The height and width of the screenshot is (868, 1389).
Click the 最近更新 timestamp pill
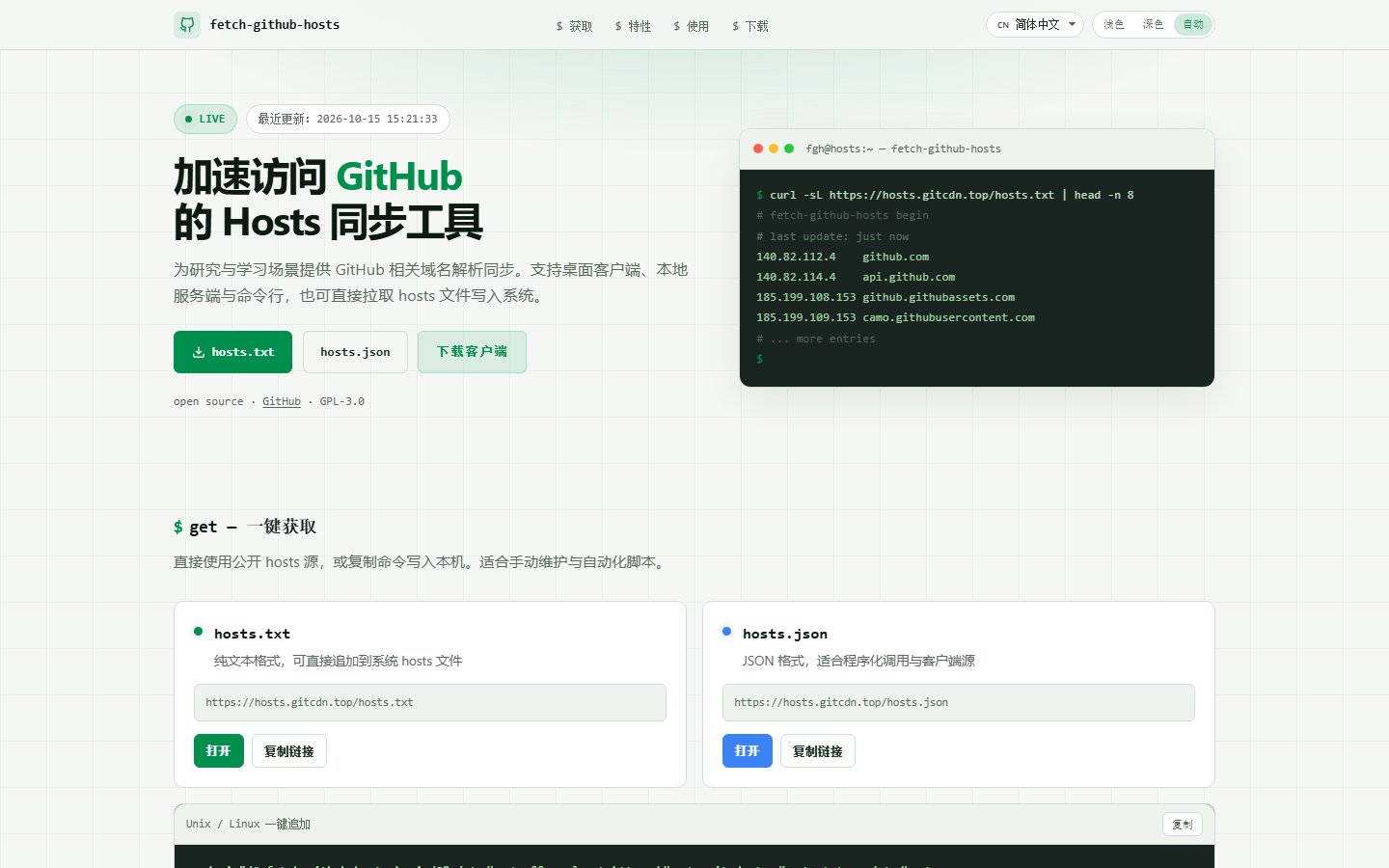(x=348, y=120)
